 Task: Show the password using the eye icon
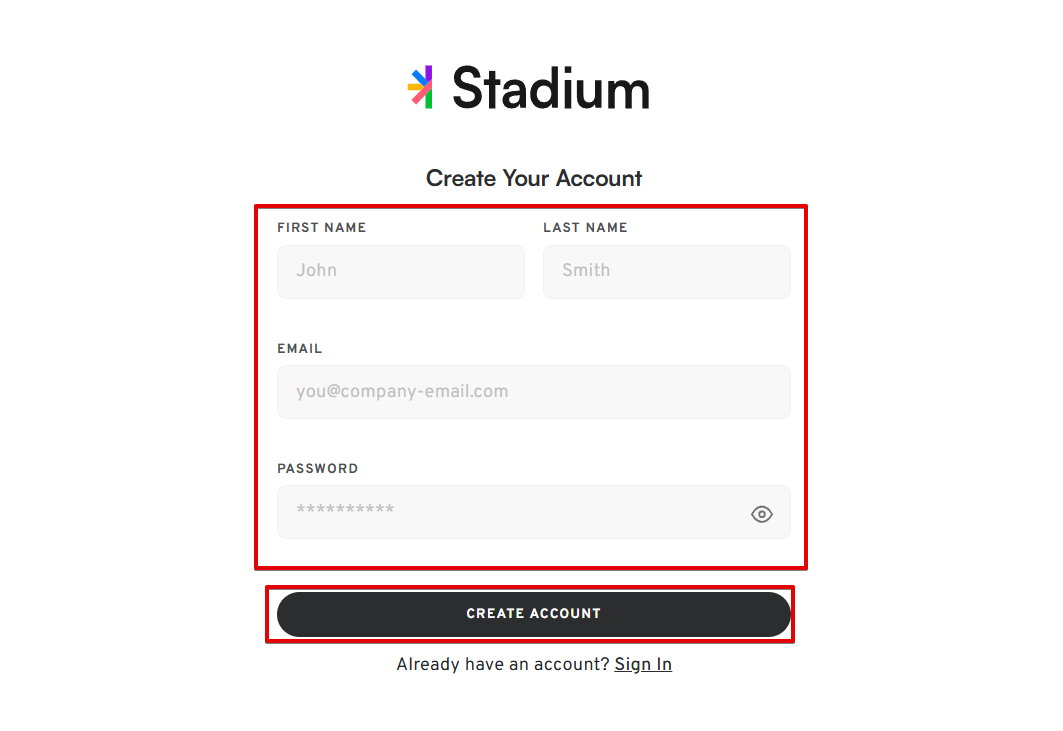pyautogui.click(x=761, y=514)
